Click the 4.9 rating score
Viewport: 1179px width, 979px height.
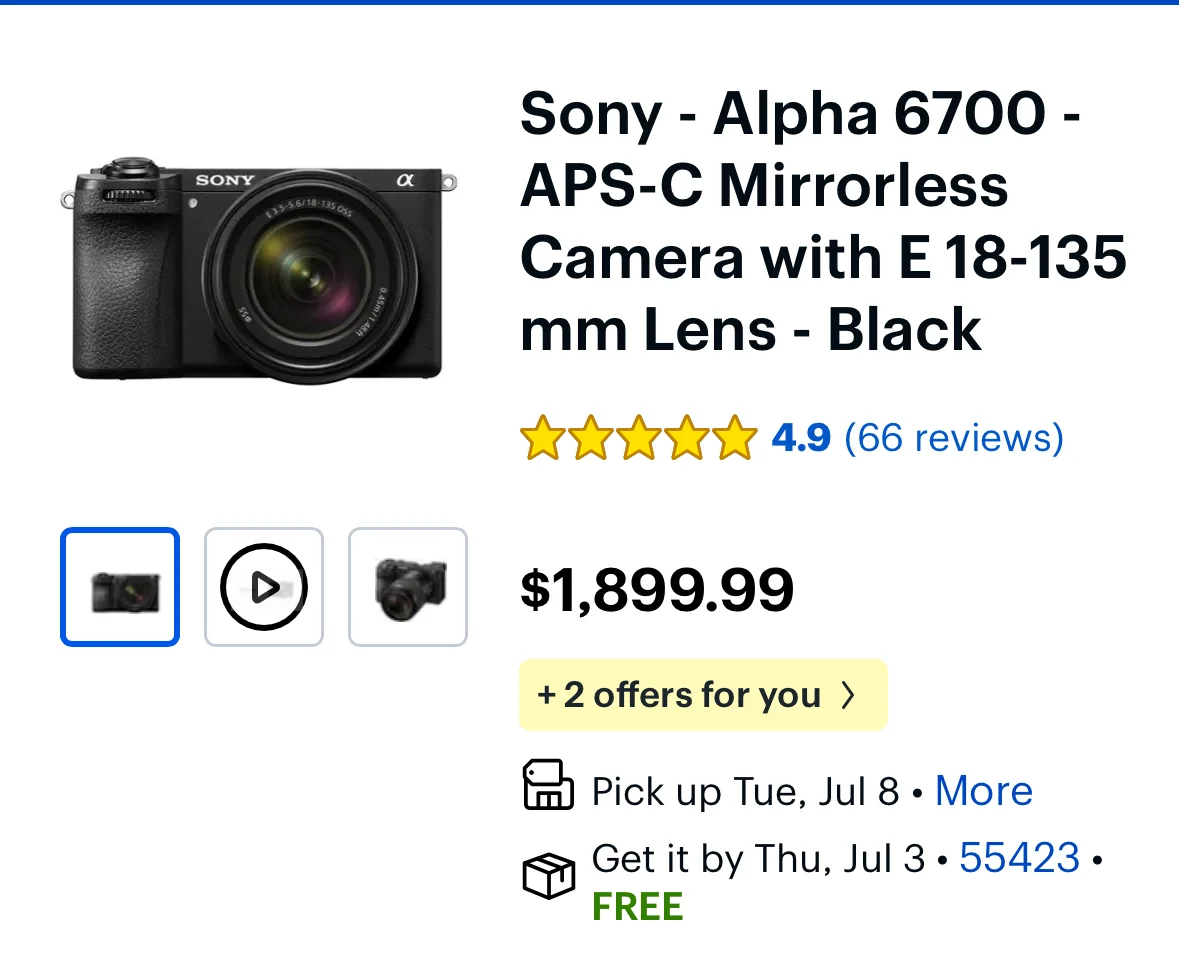800,438
